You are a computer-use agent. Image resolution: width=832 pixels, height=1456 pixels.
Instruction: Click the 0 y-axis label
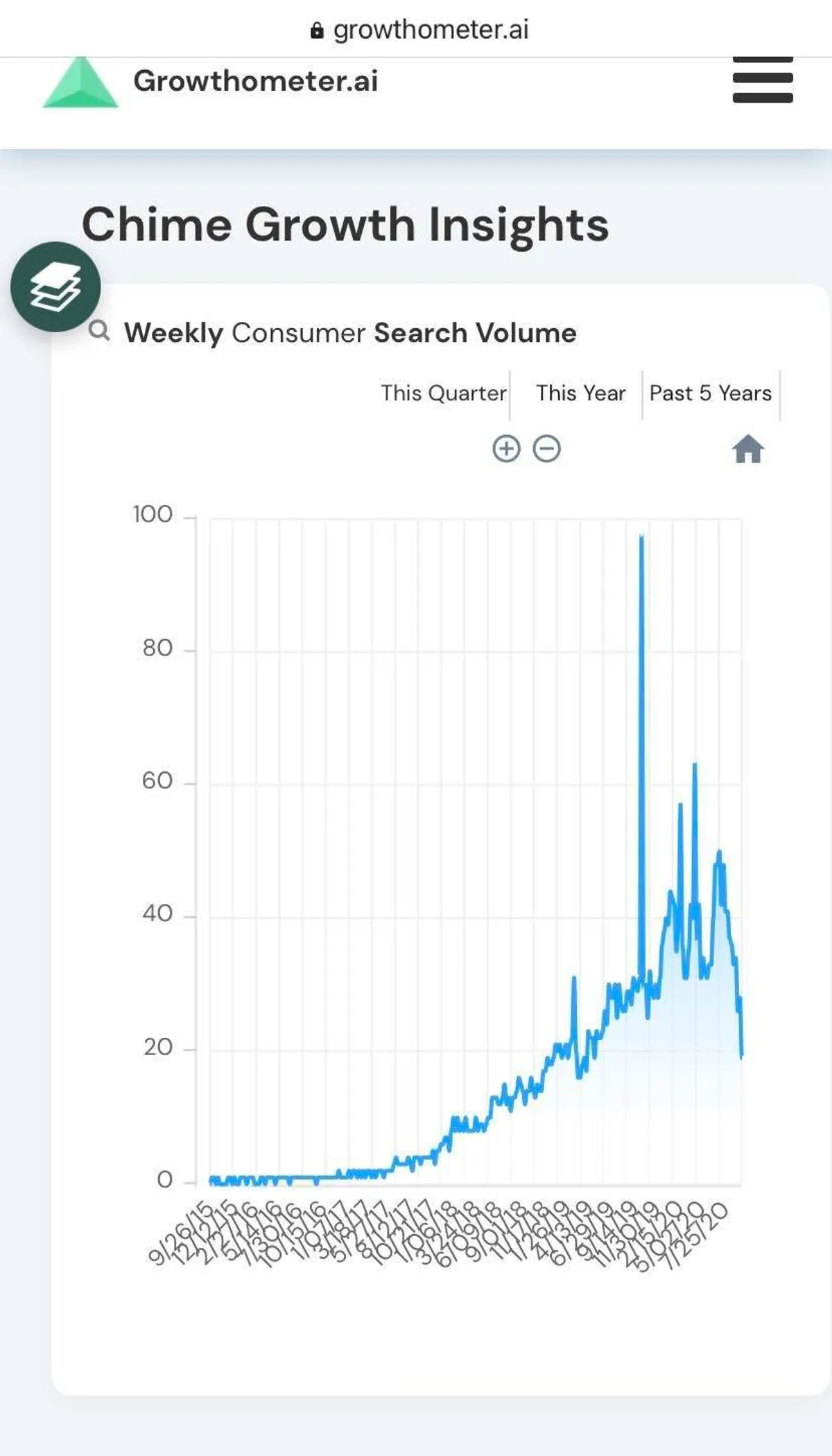pyautogui.click(x=164, y=1180)
